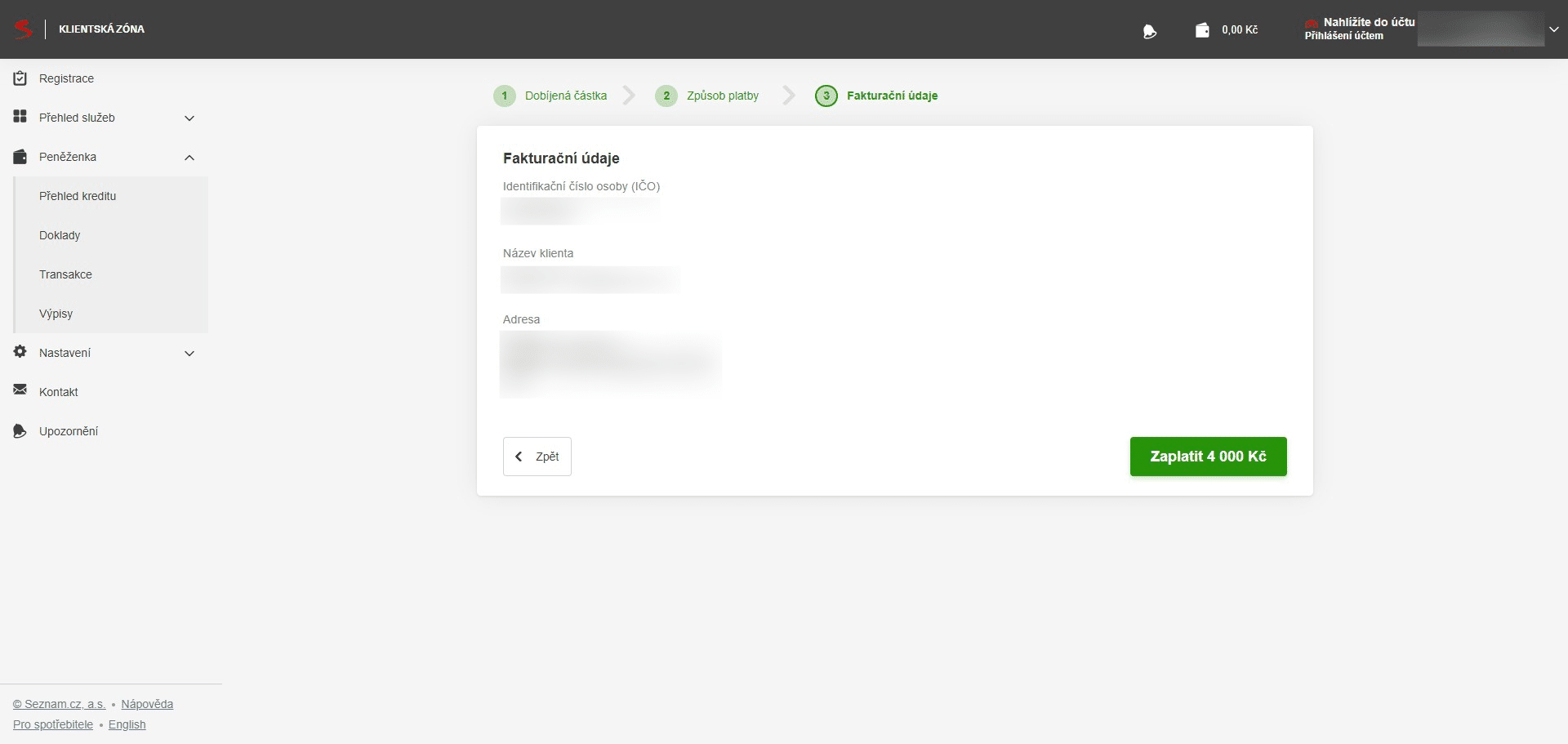Go back with the Zpět button
This screenshot has height=744, width=1568.
point(537,457)
